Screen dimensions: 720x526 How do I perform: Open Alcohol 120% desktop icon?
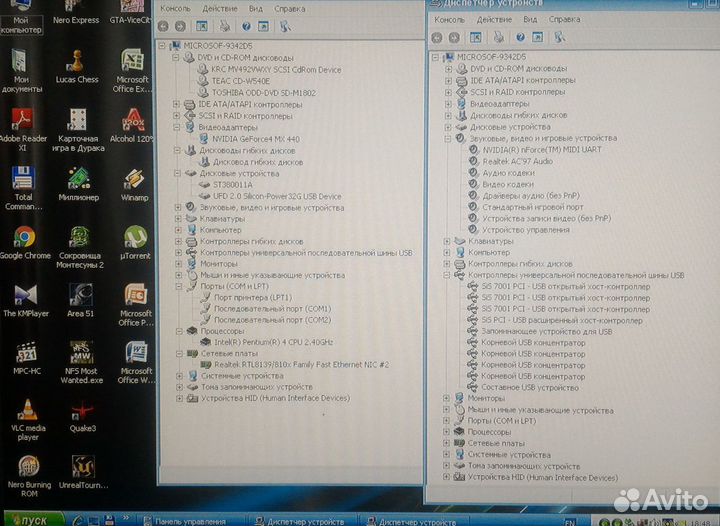click(131, 126)
